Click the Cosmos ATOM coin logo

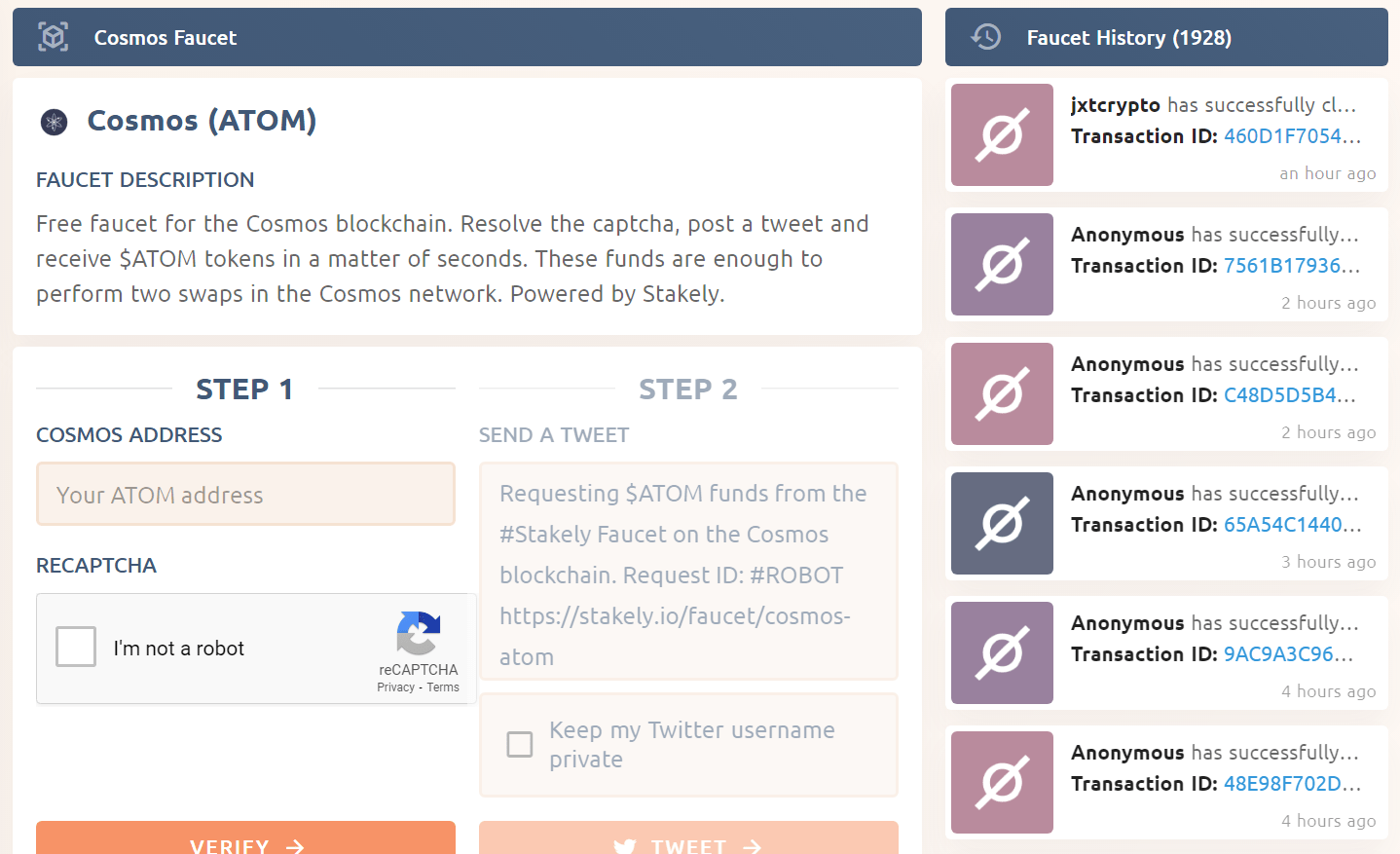[x=54, y=122]
